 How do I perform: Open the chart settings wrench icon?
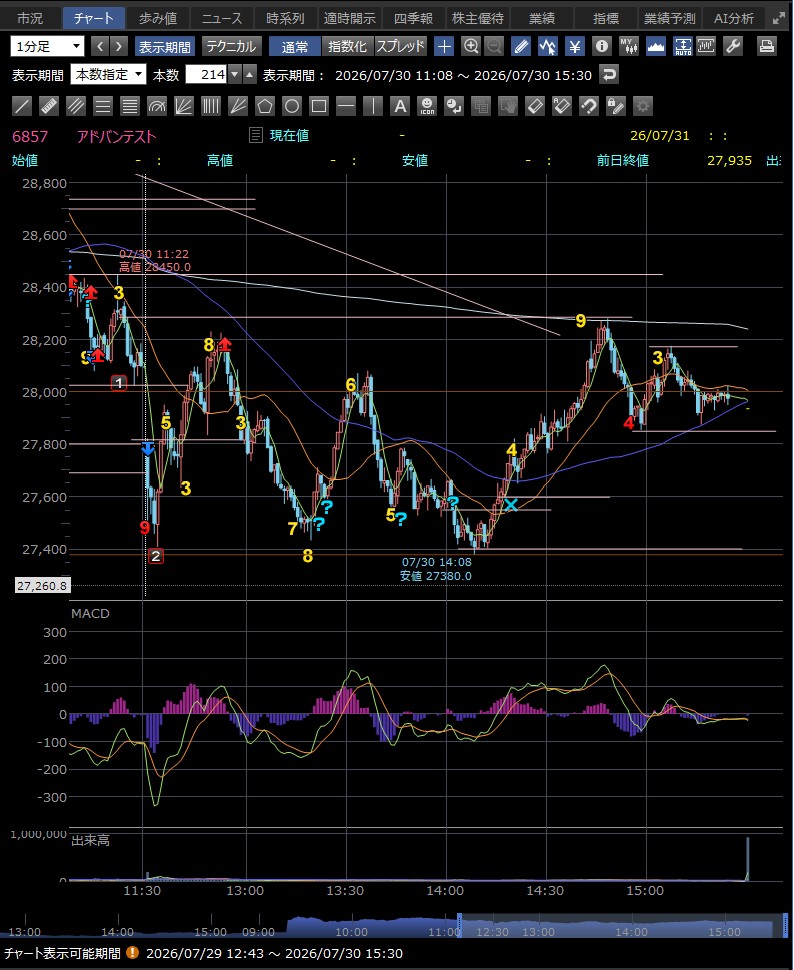pos(733,46)
